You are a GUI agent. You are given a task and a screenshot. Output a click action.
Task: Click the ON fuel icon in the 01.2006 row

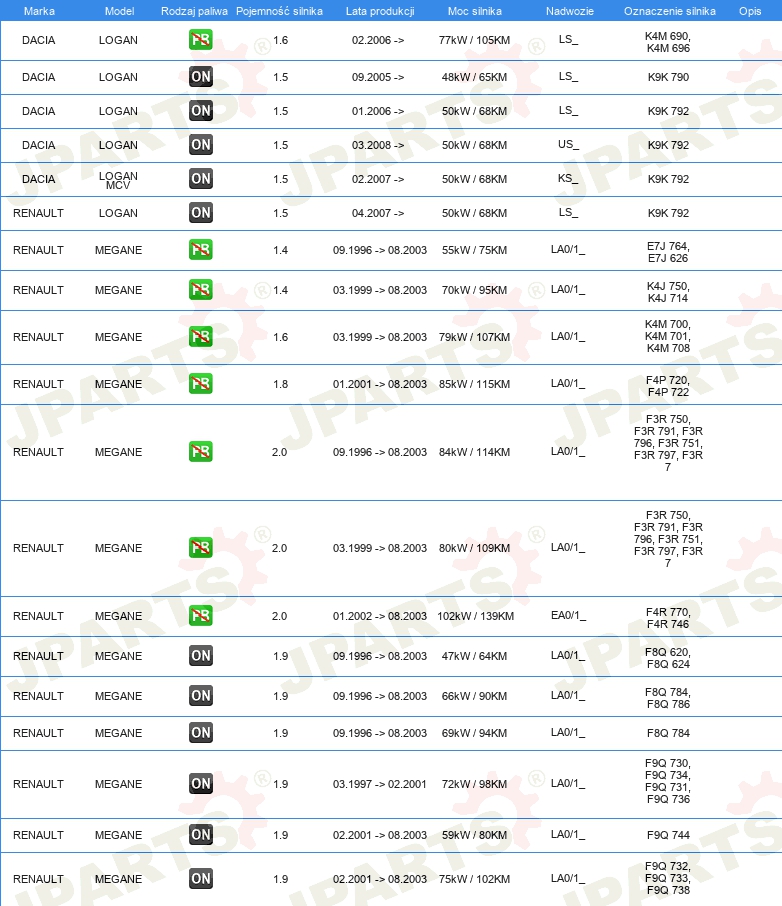201,110
